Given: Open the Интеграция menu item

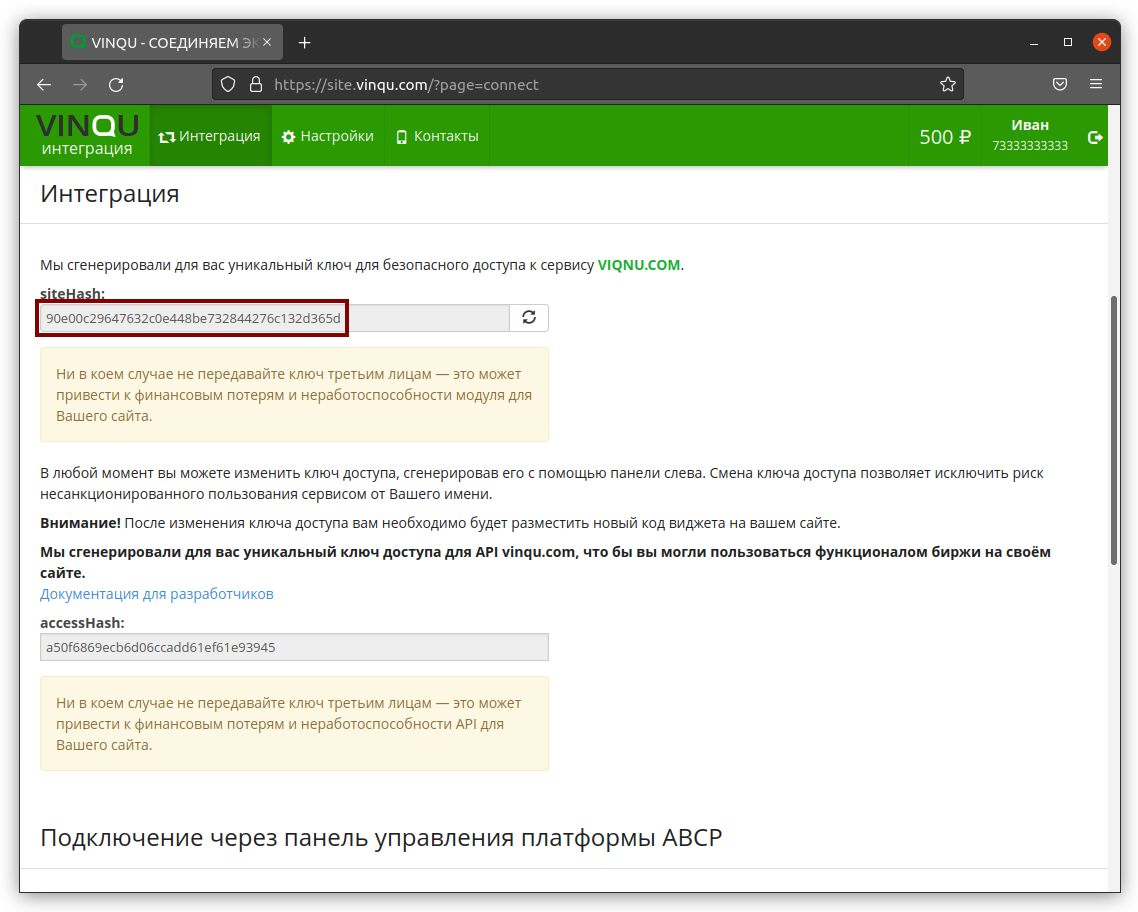Looking at the screenshot, I should pyautogui.click(x=210, y=136).
